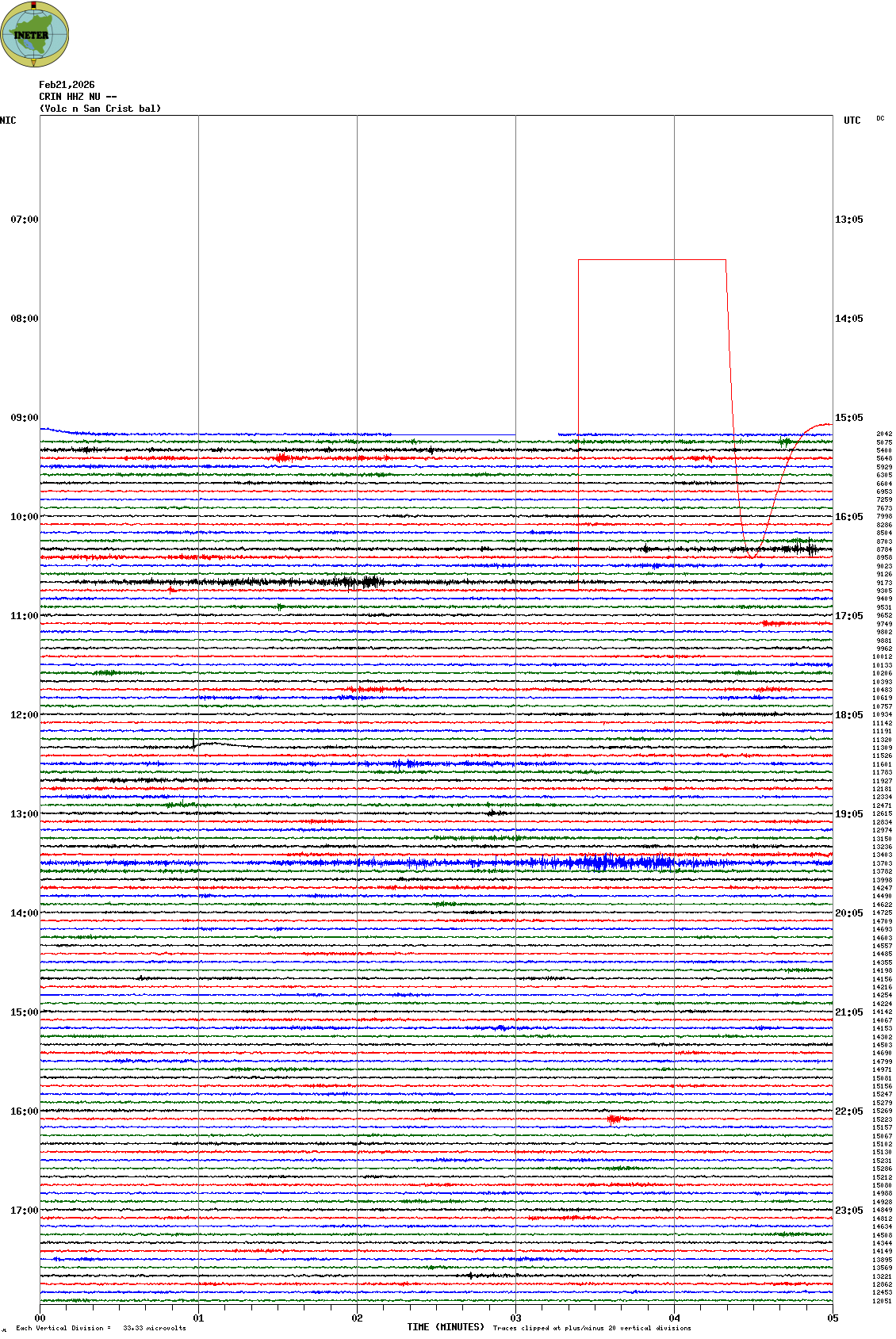896x1339 pixels.
Task: Click the UTC time header
Action: (x=852, y=121)
